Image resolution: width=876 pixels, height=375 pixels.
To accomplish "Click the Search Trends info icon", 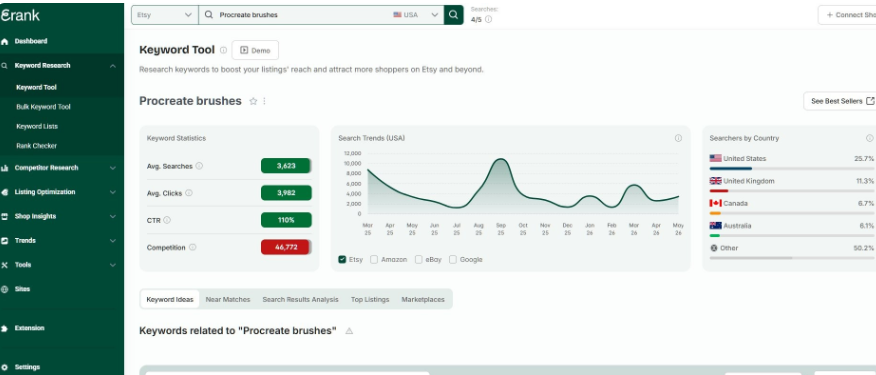I will 678,138.
